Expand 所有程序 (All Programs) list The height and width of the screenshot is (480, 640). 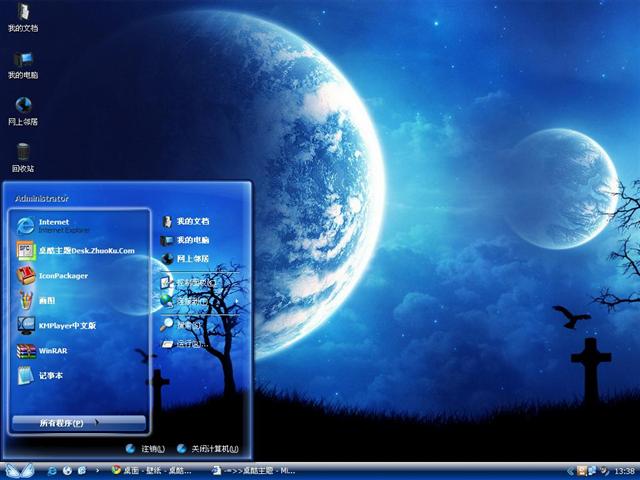click(x=78, y=423)
